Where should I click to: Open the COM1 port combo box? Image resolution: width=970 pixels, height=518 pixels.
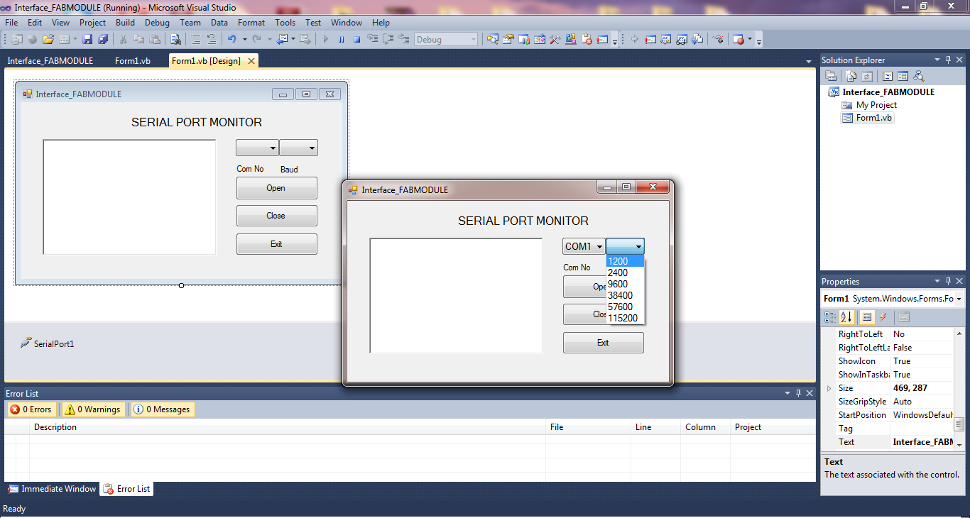click(x=583, y=246)
